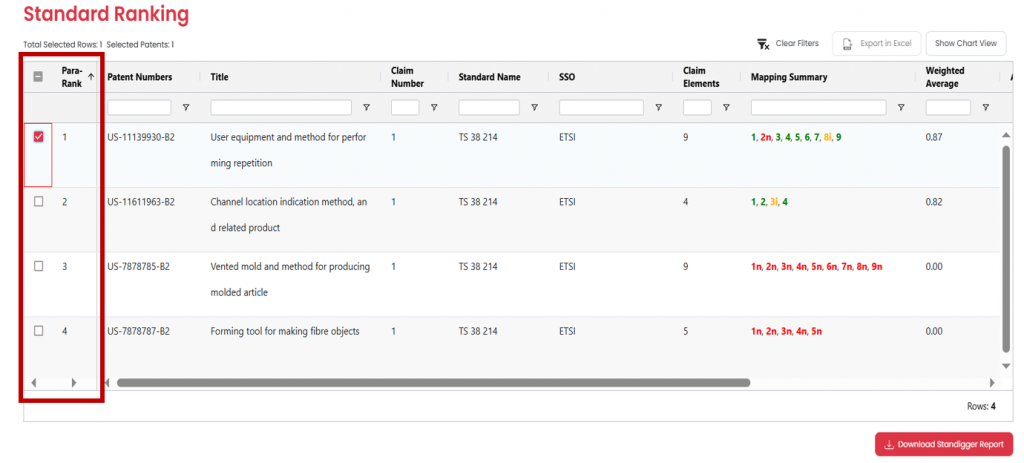The width and height of the screenshot is (1024, 463).
Task: Click the Standard Name column filter icon
Action: 534,107
